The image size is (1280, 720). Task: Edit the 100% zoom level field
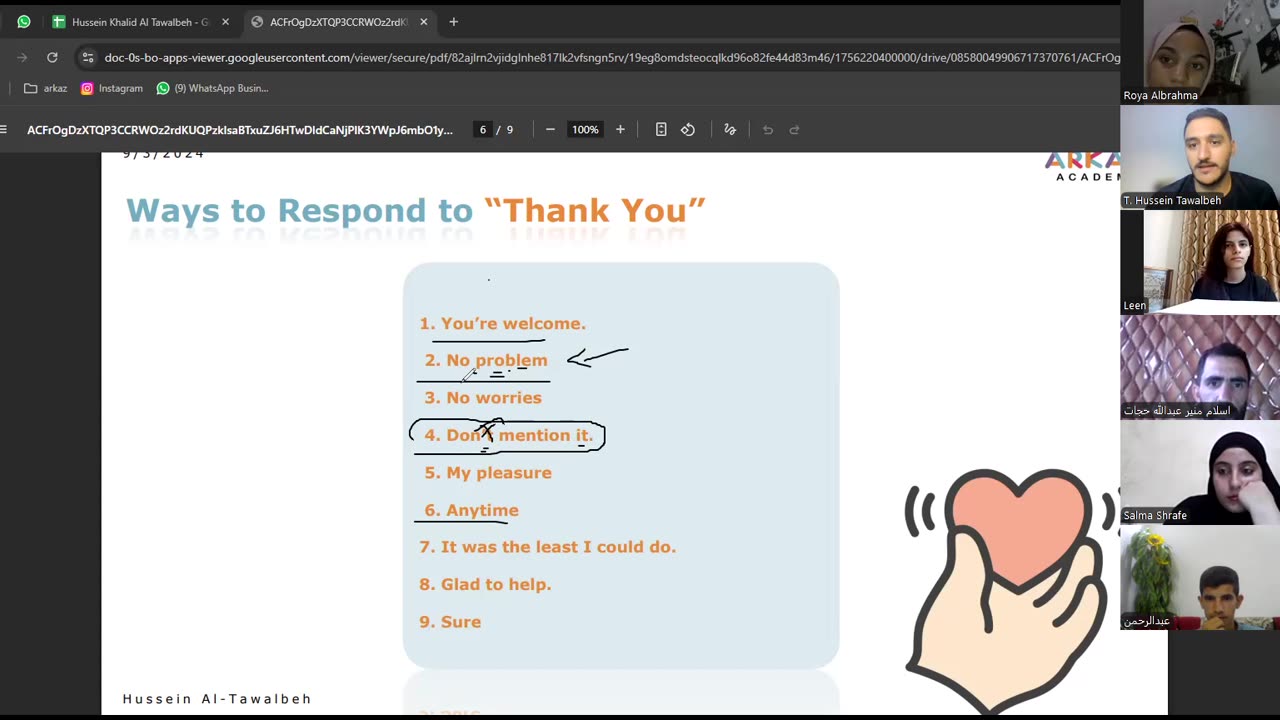[585, 130]
